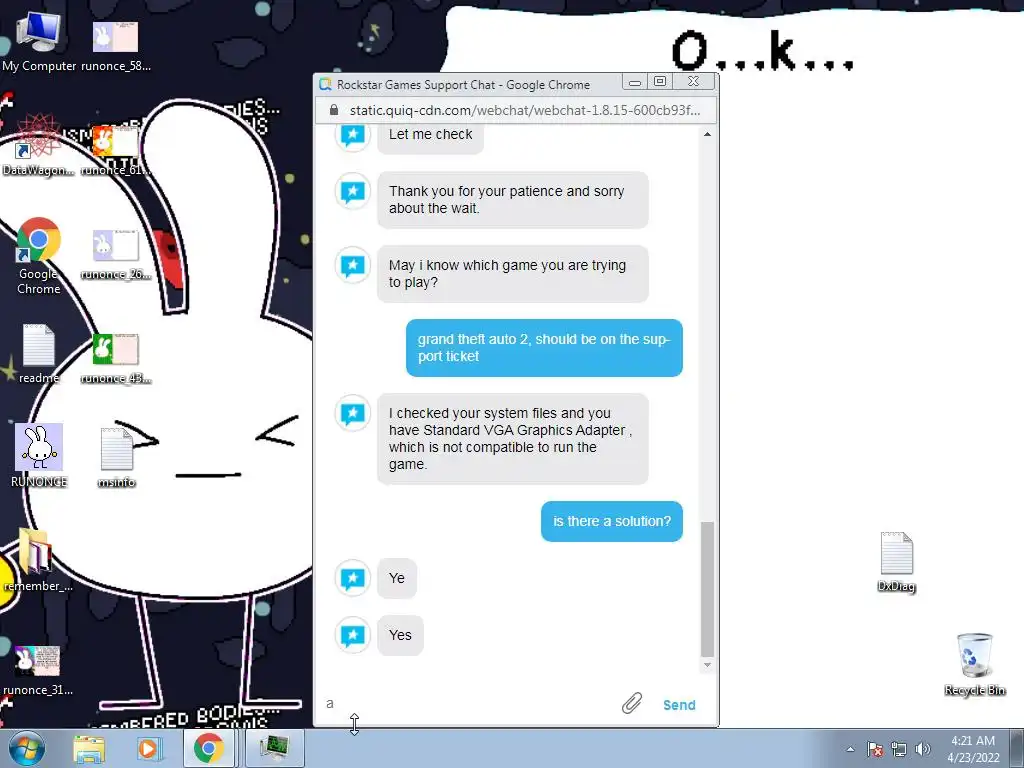Click the Send button in chat
This screenshot has height=768, width=1024.
(679, 705)
